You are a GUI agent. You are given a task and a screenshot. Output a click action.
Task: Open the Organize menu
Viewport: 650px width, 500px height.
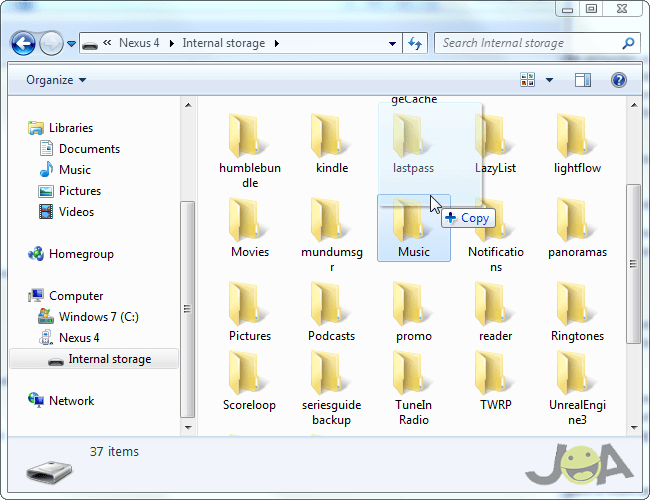[56, 80]
